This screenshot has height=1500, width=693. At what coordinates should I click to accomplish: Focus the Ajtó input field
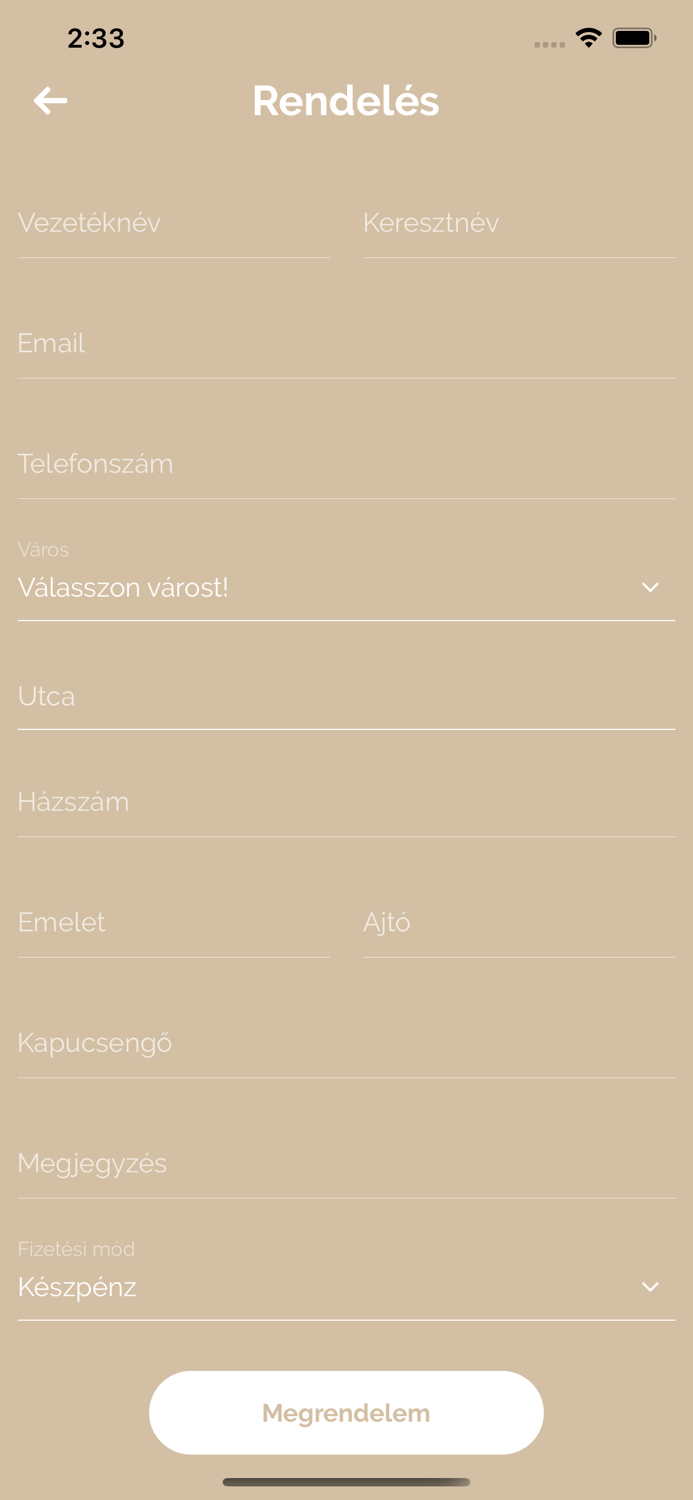(x=518, y=922)
